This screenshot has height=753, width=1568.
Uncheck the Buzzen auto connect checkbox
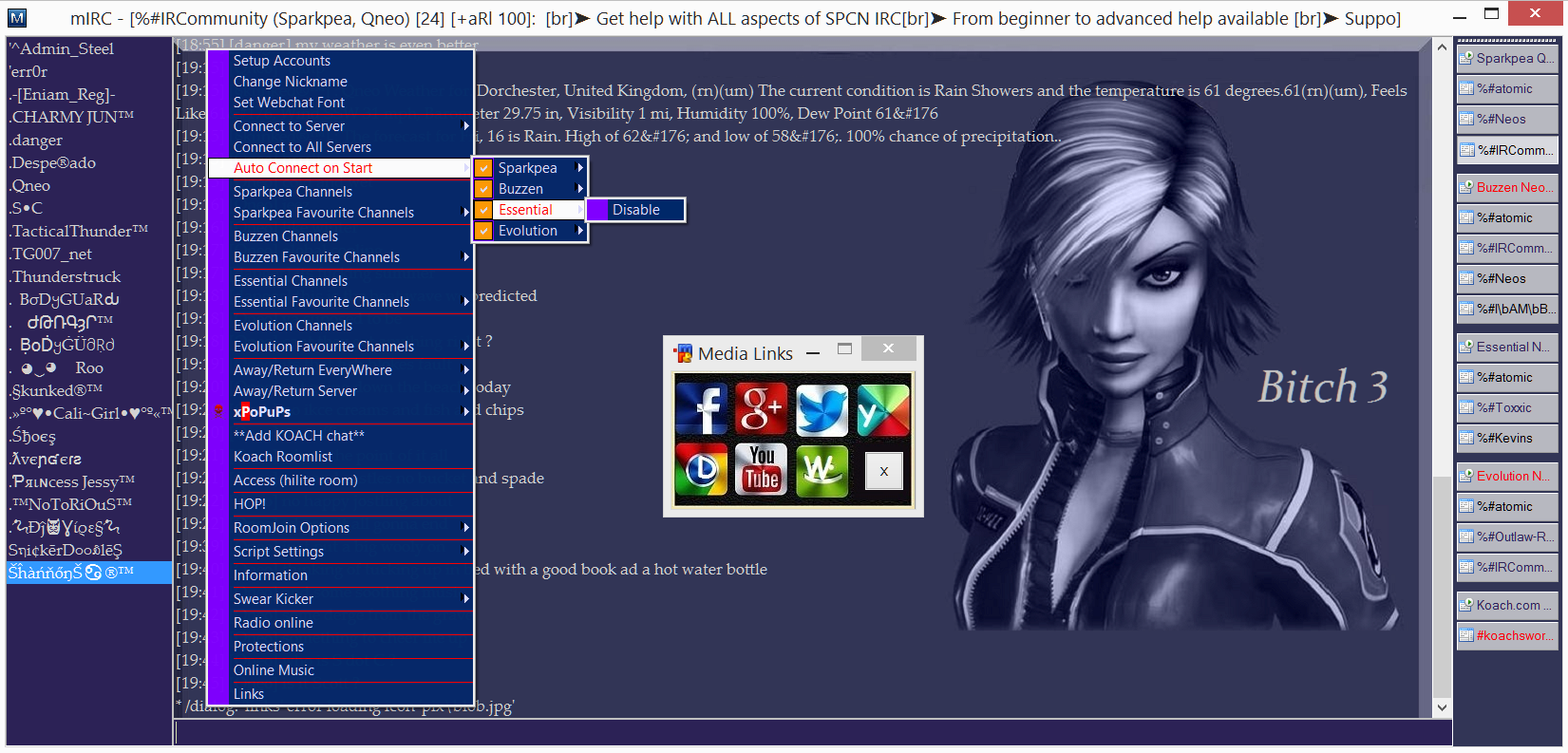[x=484, y=189]
